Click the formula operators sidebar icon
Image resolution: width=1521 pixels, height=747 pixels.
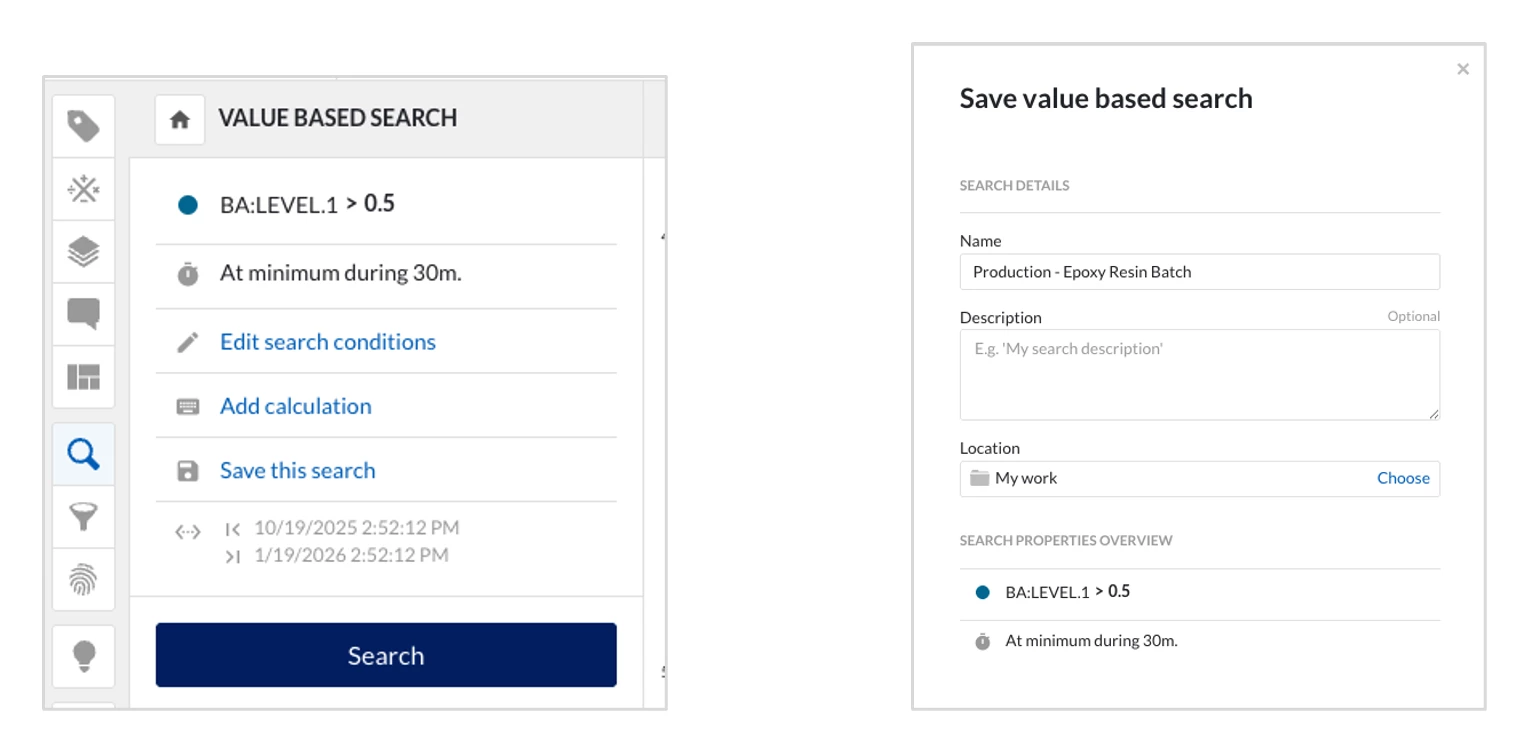[83, 189]
